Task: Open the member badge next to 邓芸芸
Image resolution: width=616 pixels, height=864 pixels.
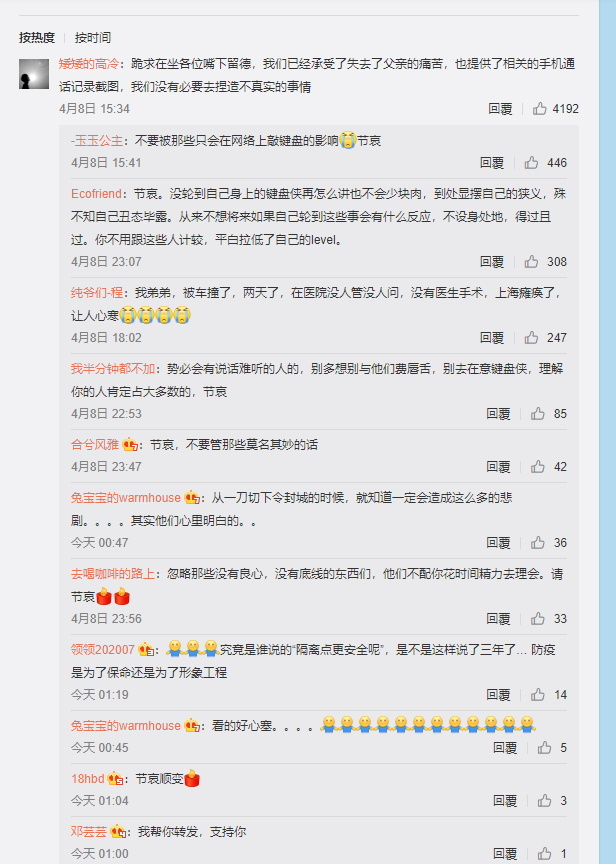Action: 118,831
